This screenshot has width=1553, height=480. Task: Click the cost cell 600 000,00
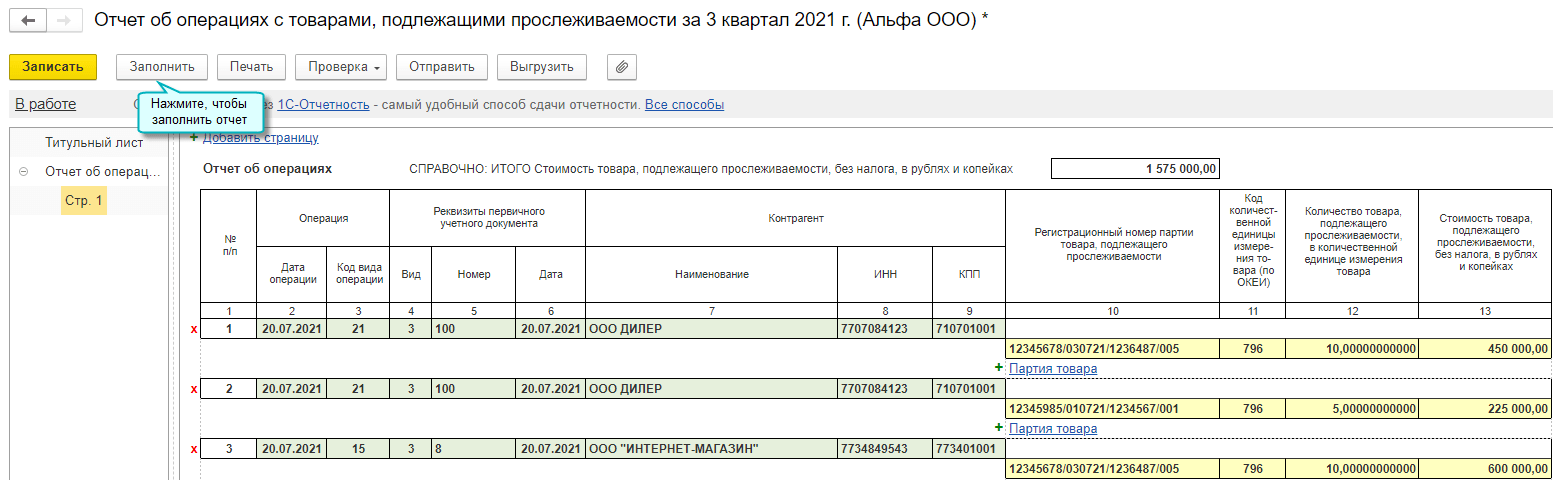[1485, 469]
